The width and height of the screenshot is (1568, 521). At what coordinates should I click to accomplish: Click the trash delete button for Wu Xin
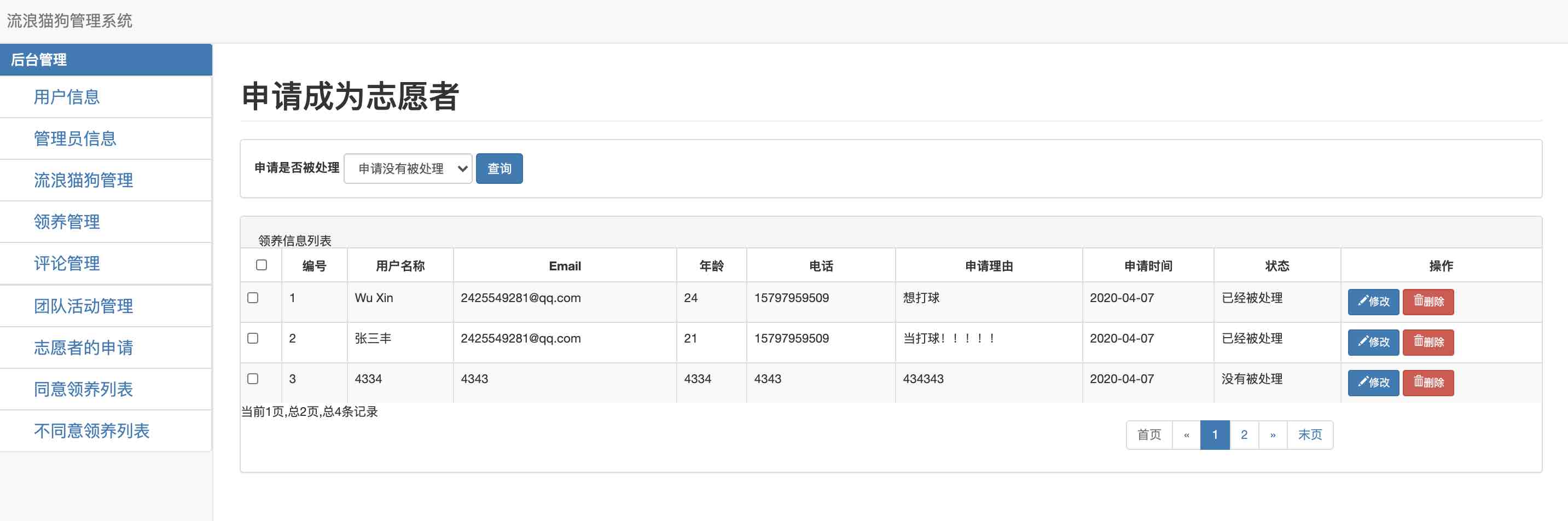[x=1428, y=302]
